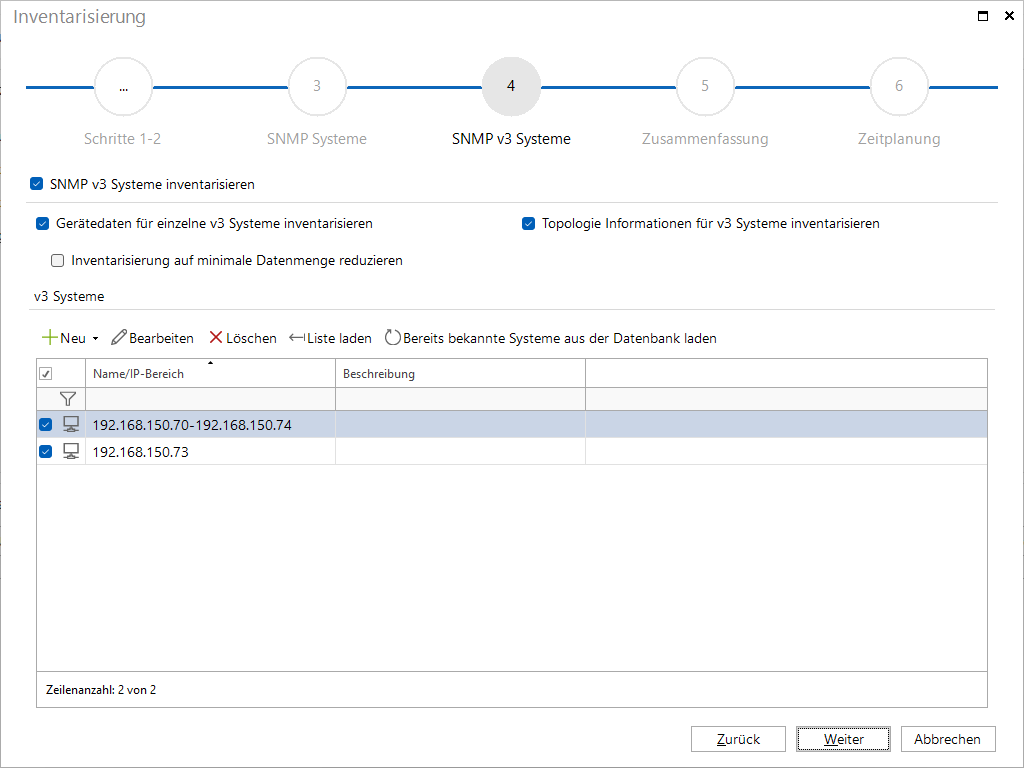This screenshot has height=768, width=1024.
Task: Click Beschreibung filter input field
Action: [x=460, y=399]
